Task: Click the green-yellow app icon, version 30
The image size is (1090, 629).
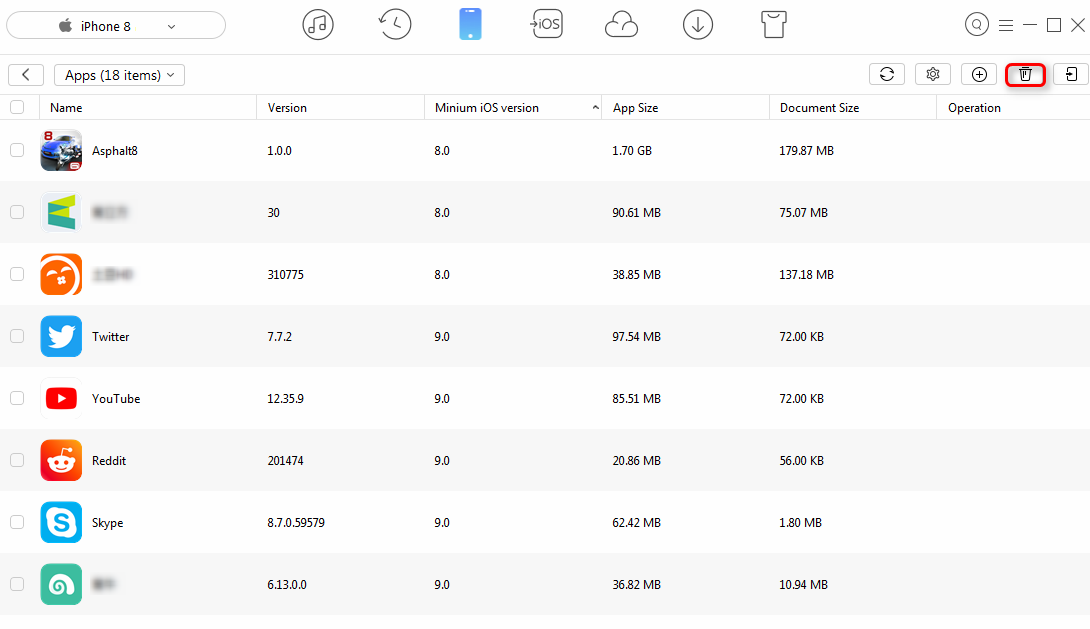Action: click(61, 212)
